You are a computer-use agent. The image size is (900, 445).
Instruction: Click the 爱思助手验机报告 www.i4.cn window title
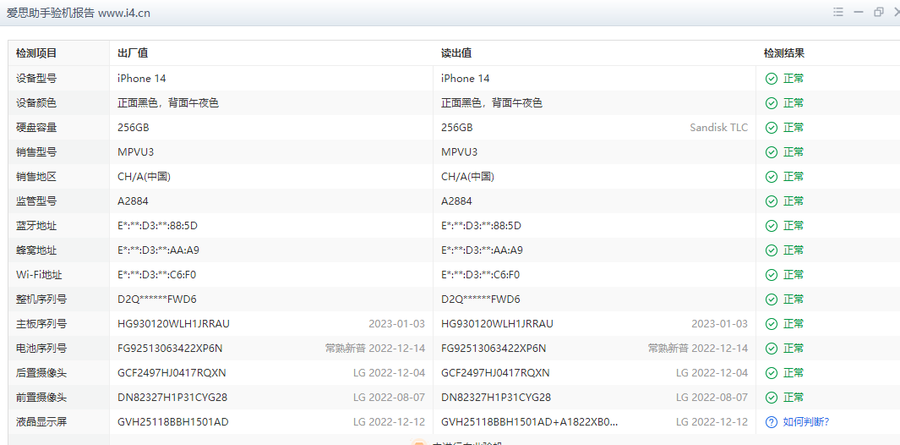coord(78,13)
